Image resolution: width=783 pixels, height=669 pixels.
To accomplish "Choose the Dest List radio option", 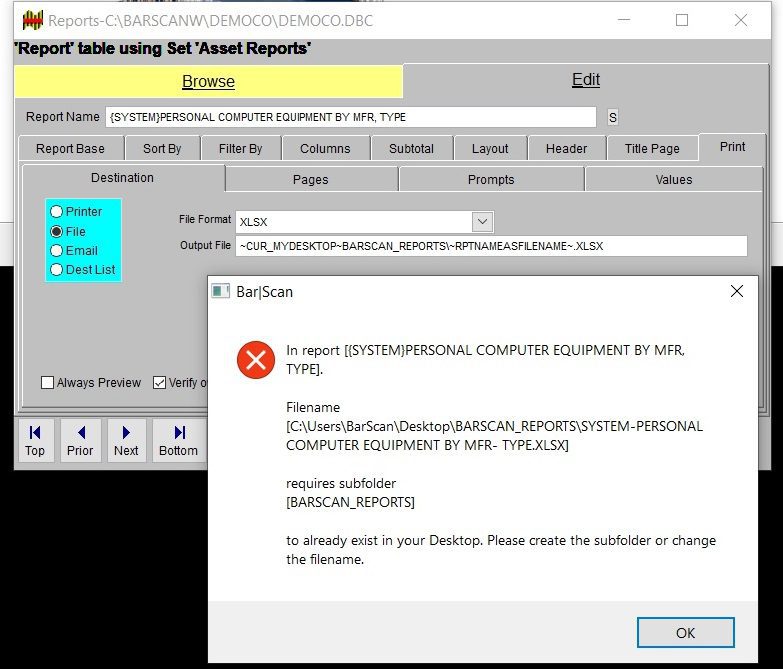I will pos(57,270).
